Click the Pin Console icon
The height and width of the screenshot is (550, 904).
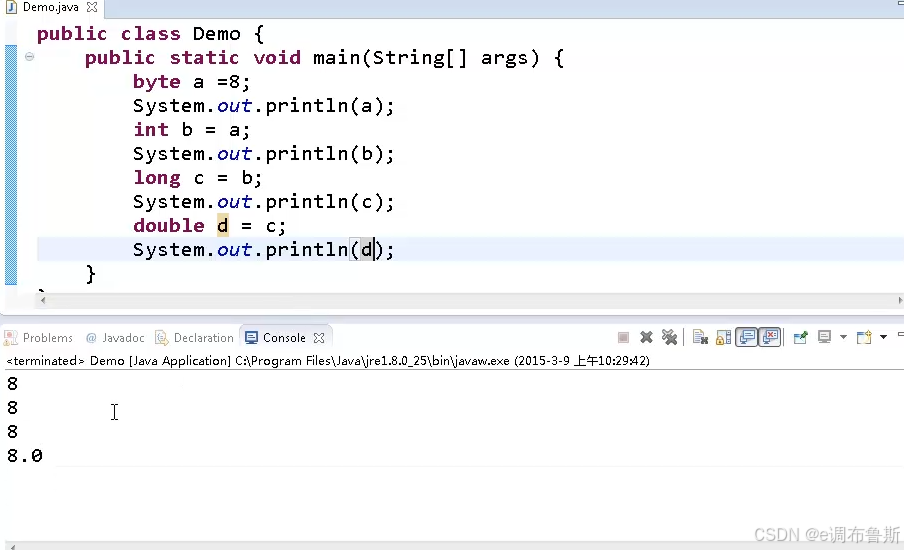[x=800, y=337]
